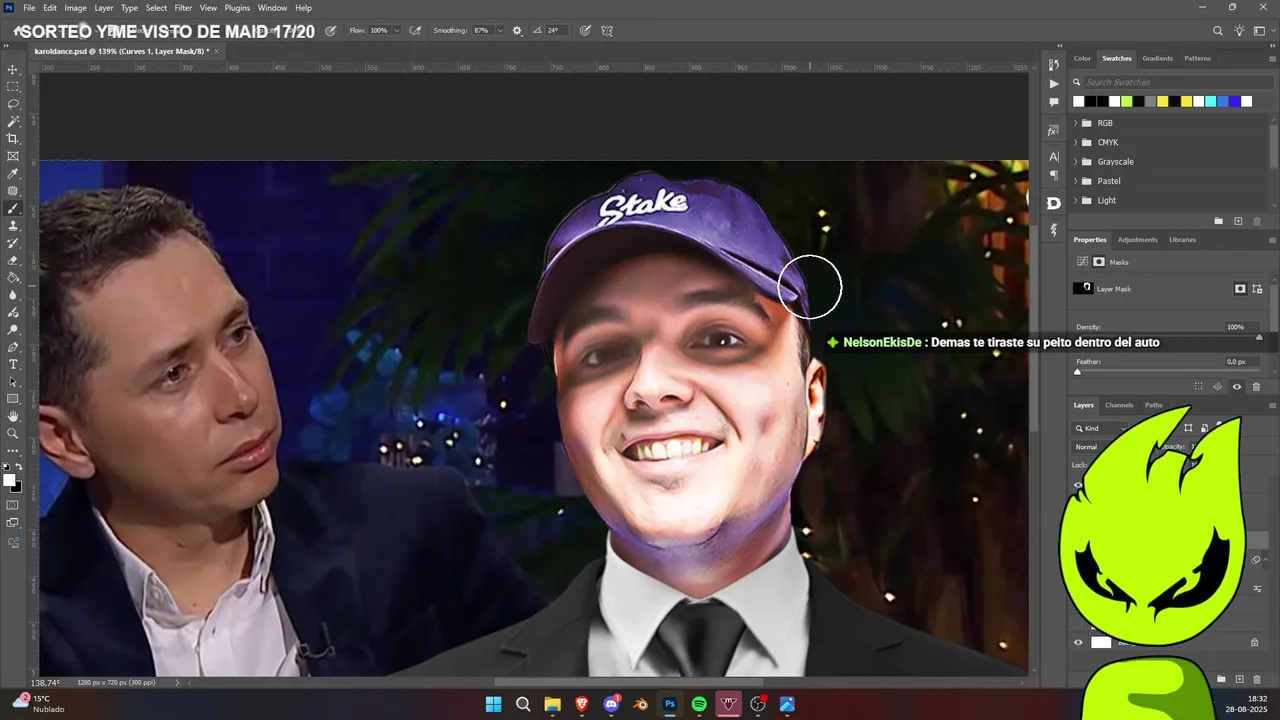The width and height of the screenshot is (1280, 720).
Task: Expand the Pastel swatch group
Action: click(x=1076, y=181)
